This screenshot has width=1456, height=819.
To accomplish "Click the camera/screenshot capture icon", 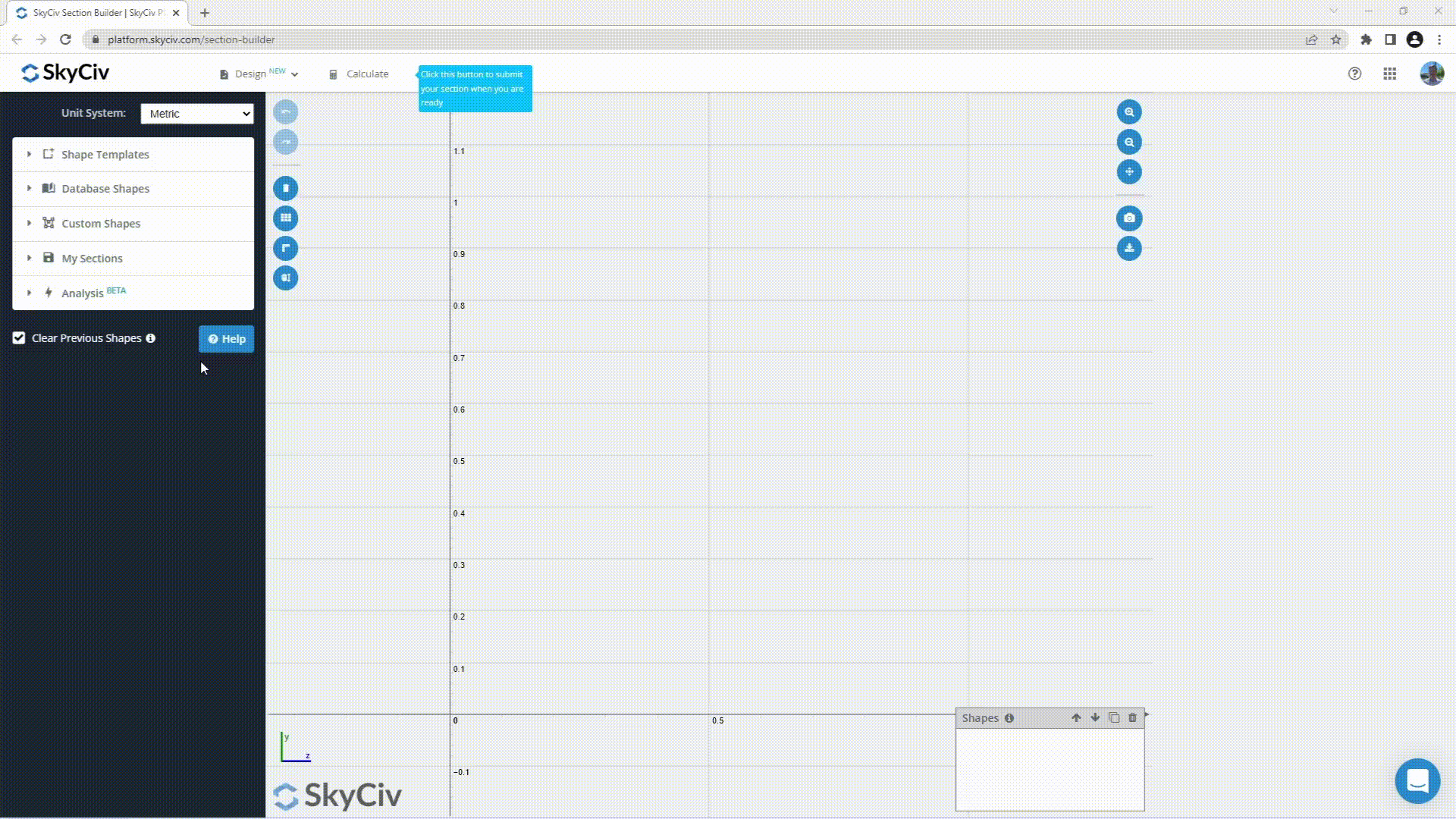I will [x=1130, y=218].
